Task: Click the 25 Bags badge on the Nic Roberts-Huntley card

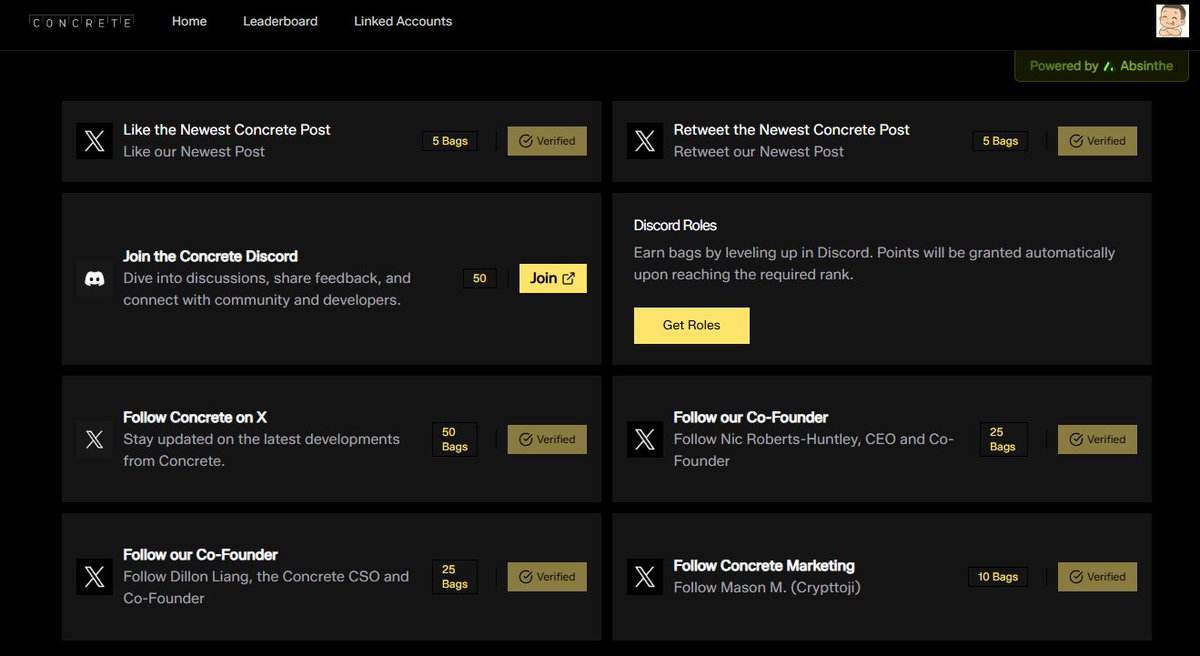Action: [1003, 439]
